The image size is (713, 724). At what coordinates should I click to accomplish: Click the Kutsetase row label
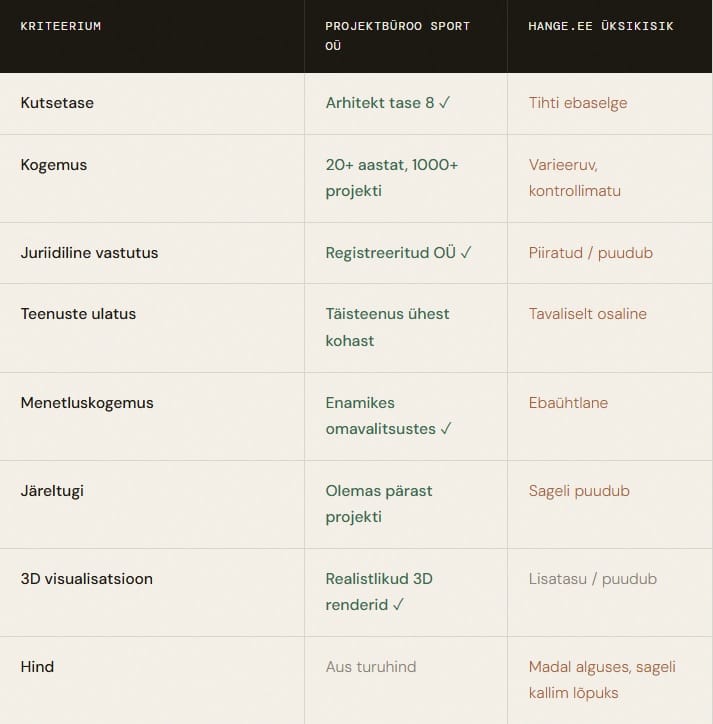tap(57, 103)
